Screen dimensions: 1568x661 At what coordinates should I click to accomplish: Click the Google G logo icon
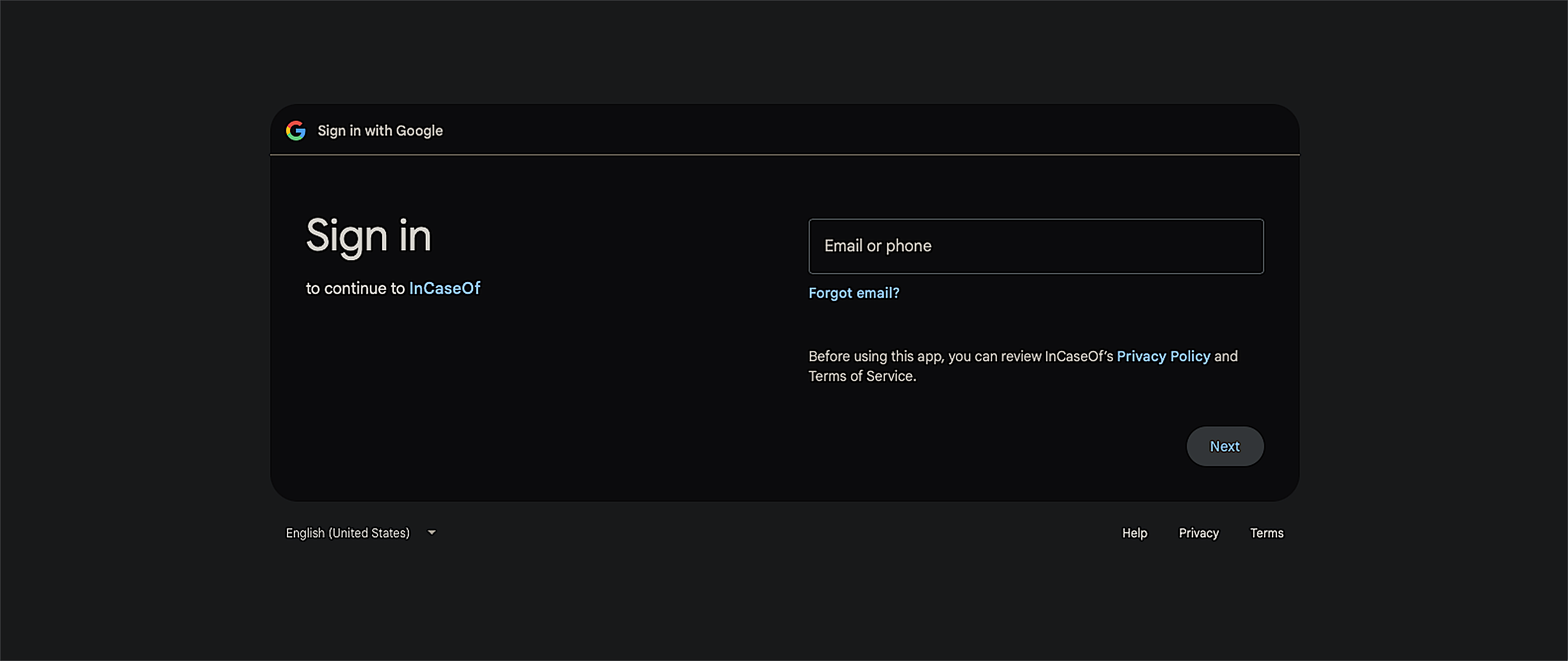coord(296,130)
